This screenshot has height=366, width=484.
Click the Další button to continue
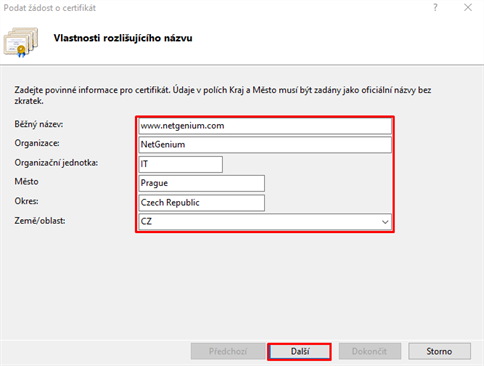tap(299, 351)
